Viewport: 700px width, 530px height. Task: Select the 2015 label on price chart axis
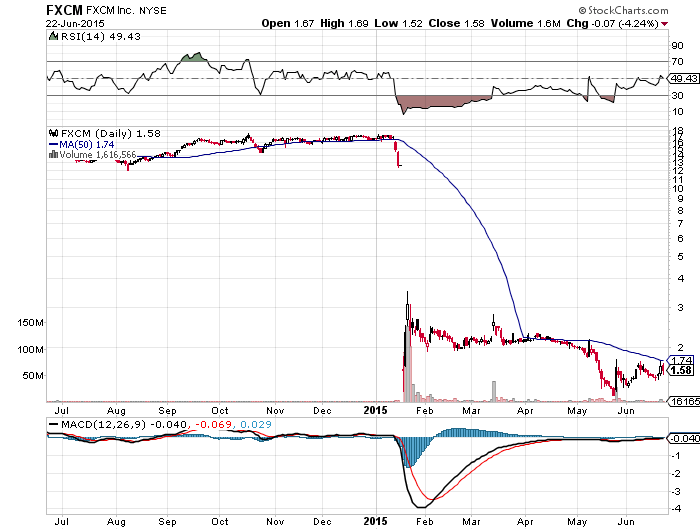[x=376, y=410]
